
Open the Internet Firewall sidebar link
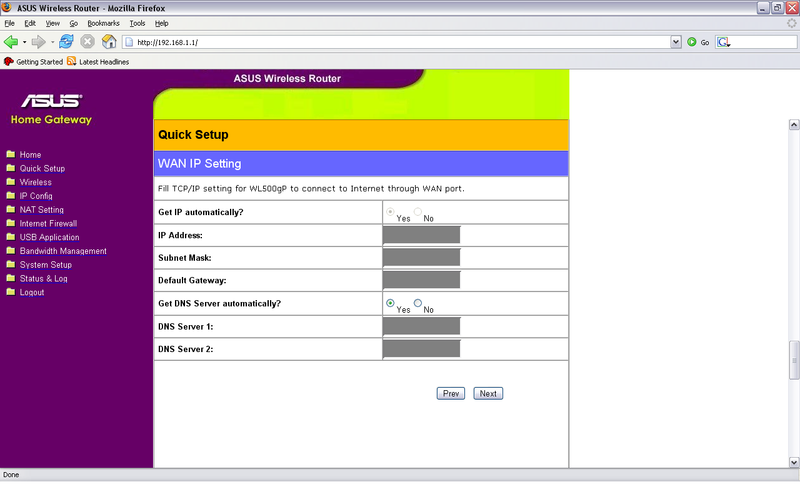click(48, 223)
